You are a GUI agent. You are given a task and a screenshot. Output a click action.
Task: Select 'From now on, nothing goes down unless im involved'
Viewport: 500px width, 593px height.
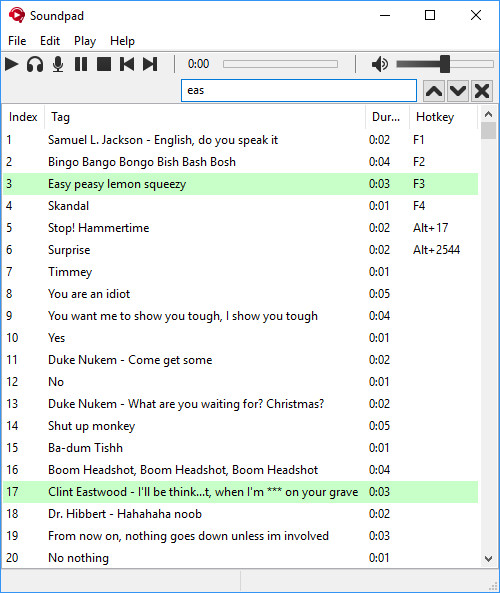241,536
